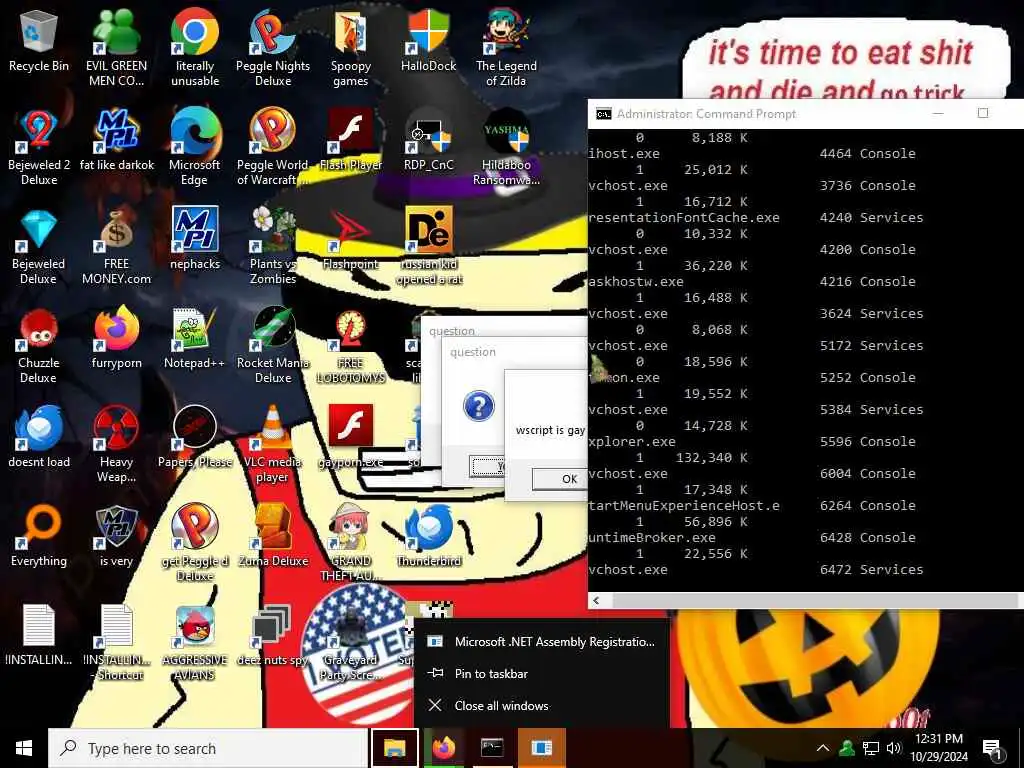
Task: Open the Everything search shortcut
Action: tap(39, 536)
